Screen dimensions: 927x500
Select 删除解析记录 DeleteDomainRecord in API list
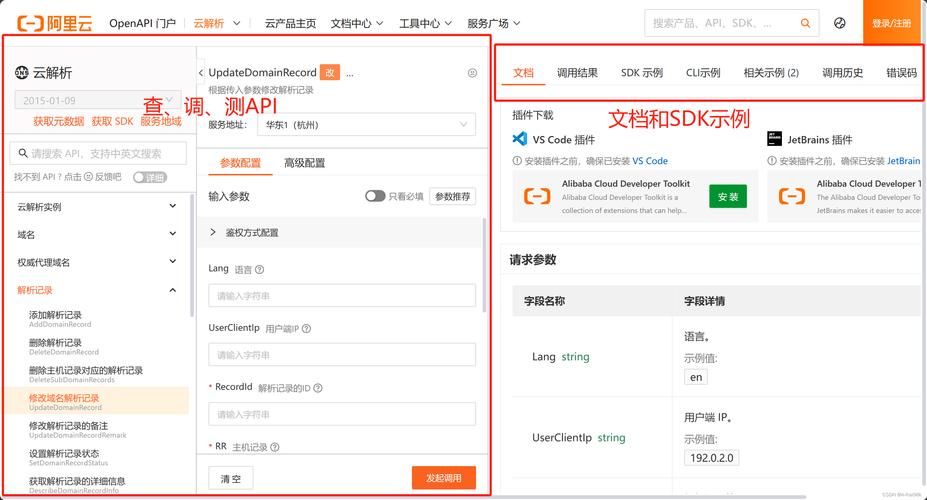coord(97,346)
